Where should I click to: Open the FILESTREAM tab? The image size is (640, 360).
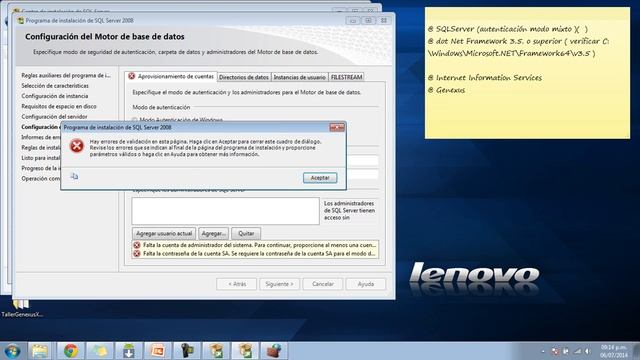346,77
